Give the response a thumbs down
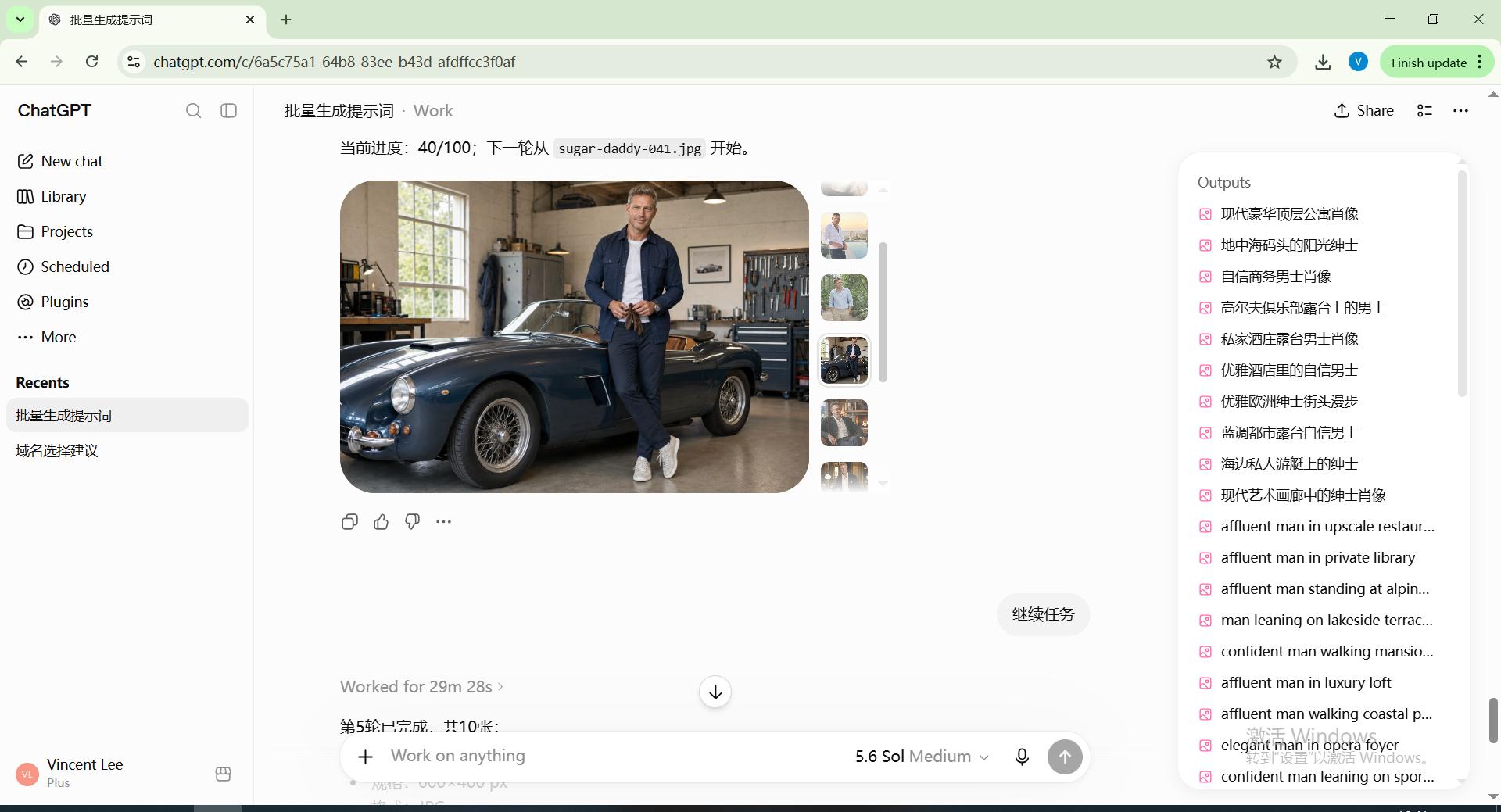 point(412,521)
